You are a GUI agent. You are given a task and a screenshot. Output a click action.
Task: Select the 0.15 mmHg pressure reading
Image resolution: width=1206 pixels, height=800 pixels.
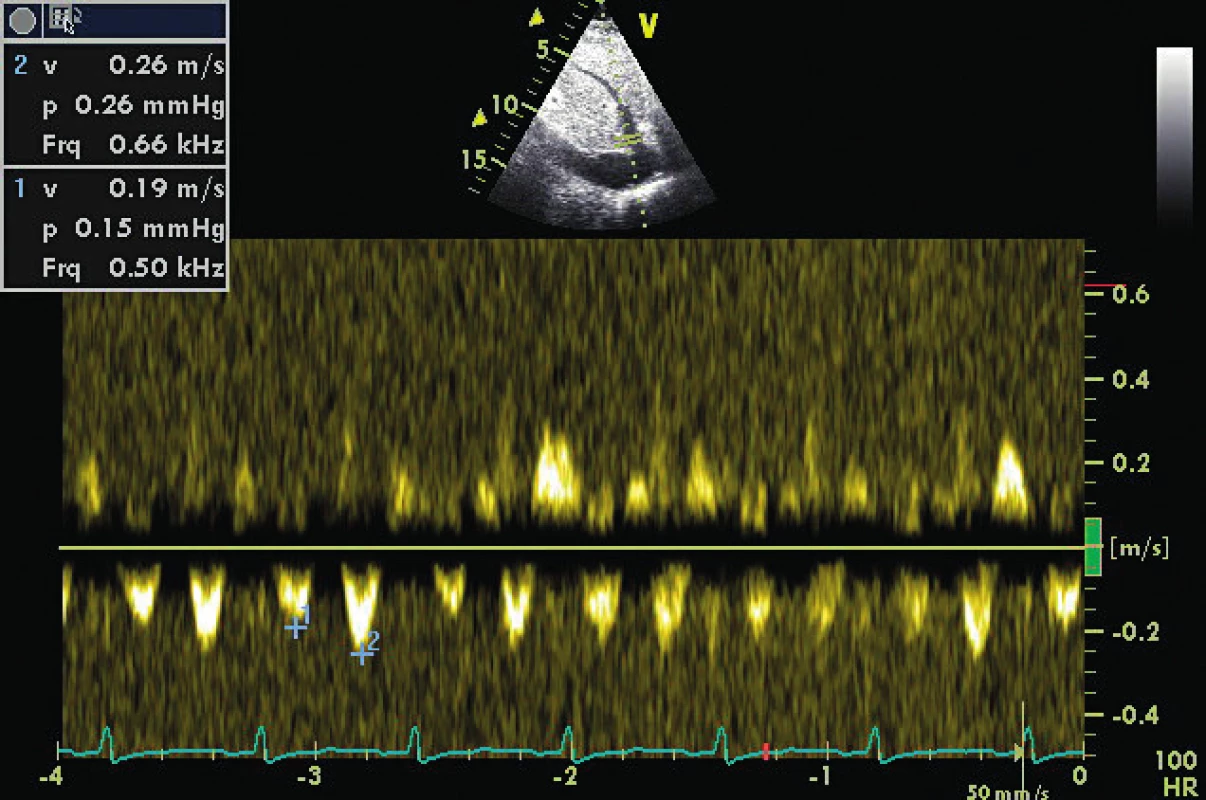pyautogui.click(x=150, y=227)
